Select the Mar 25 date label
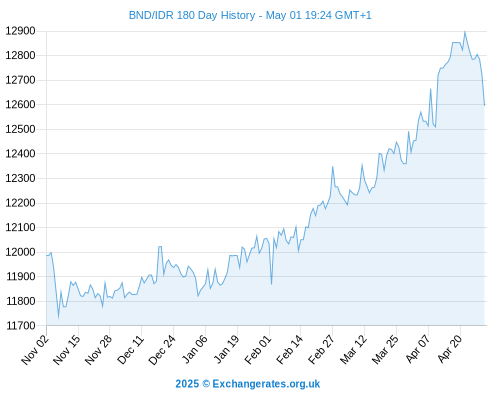 tap(385, 350)
